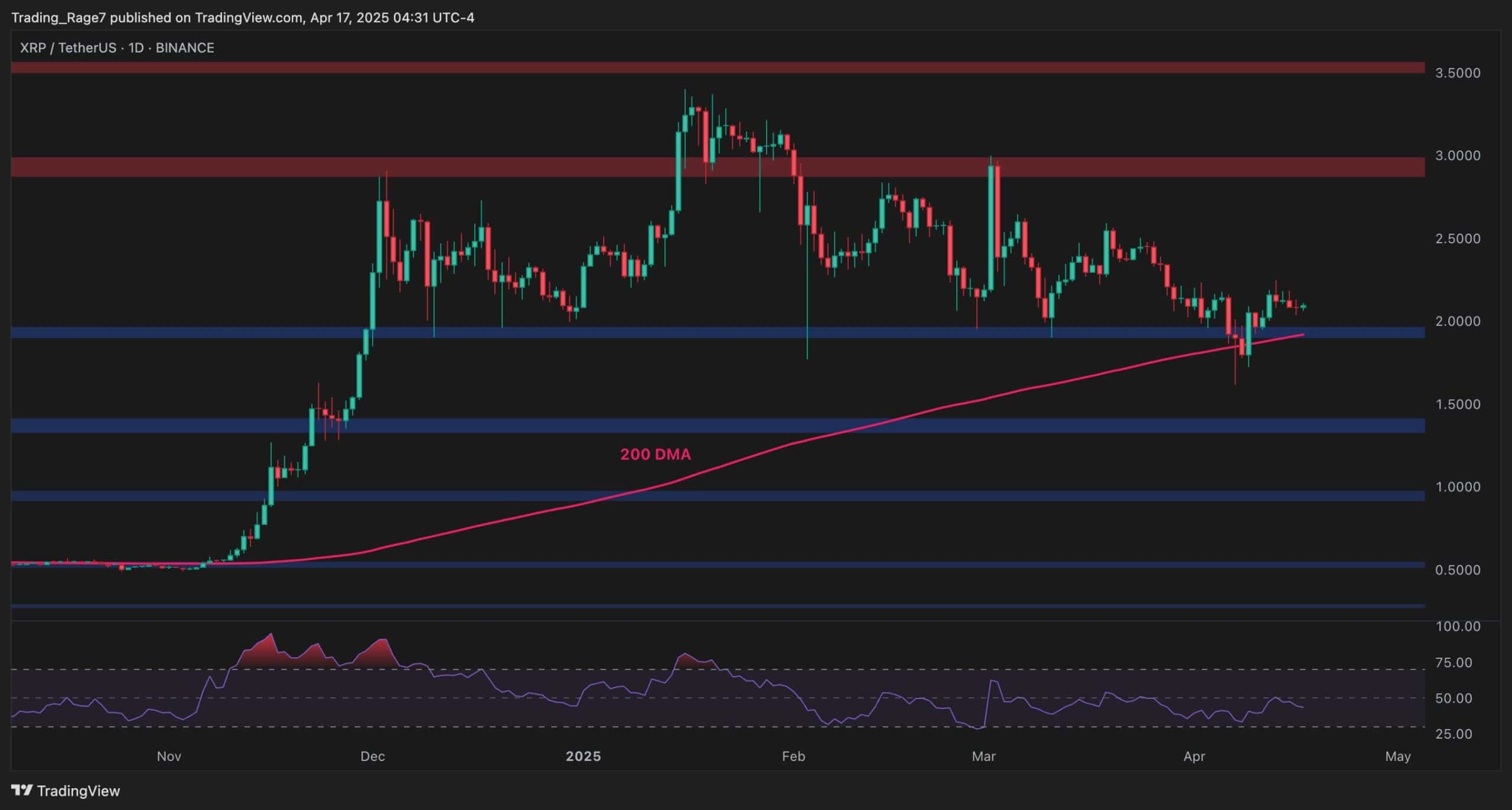Toggle the red resistance band near 3.0000

[x=354, y=167]
